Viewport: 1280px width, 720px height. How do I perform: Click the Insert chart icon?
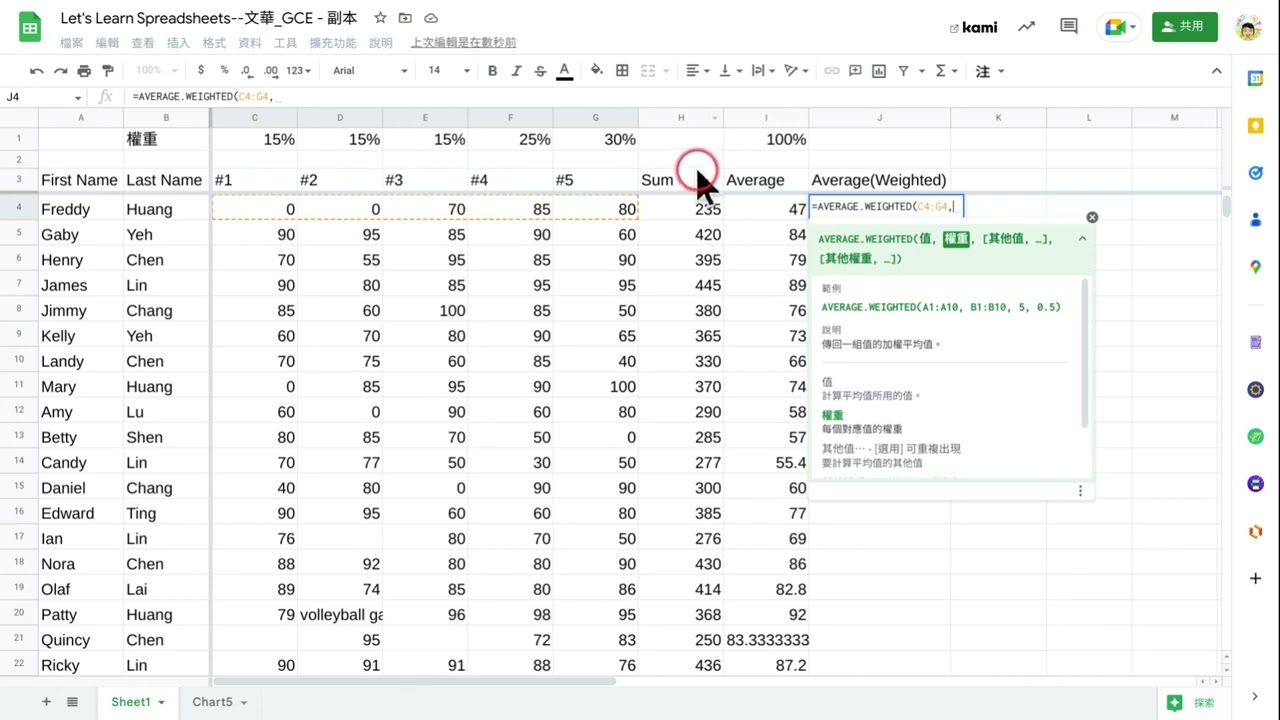point(879,71)
